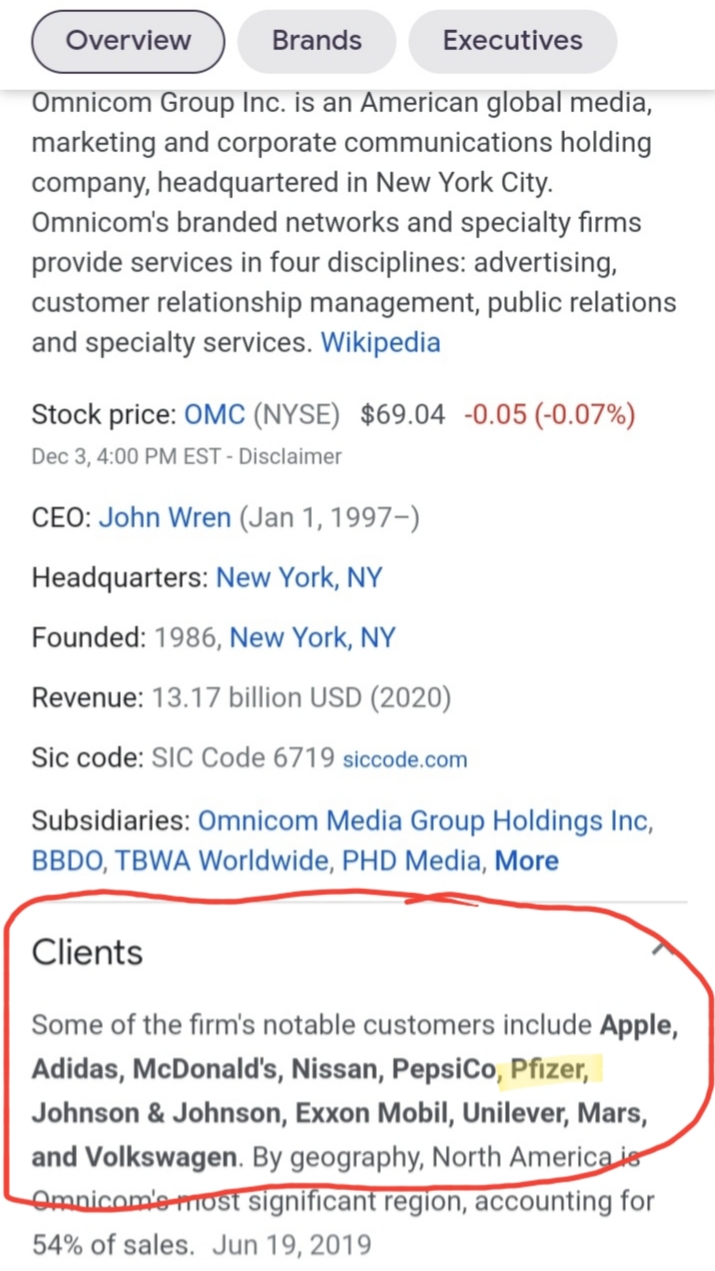
Task: Open the TBWA Worldwide link
Action: tap(221, 861)
